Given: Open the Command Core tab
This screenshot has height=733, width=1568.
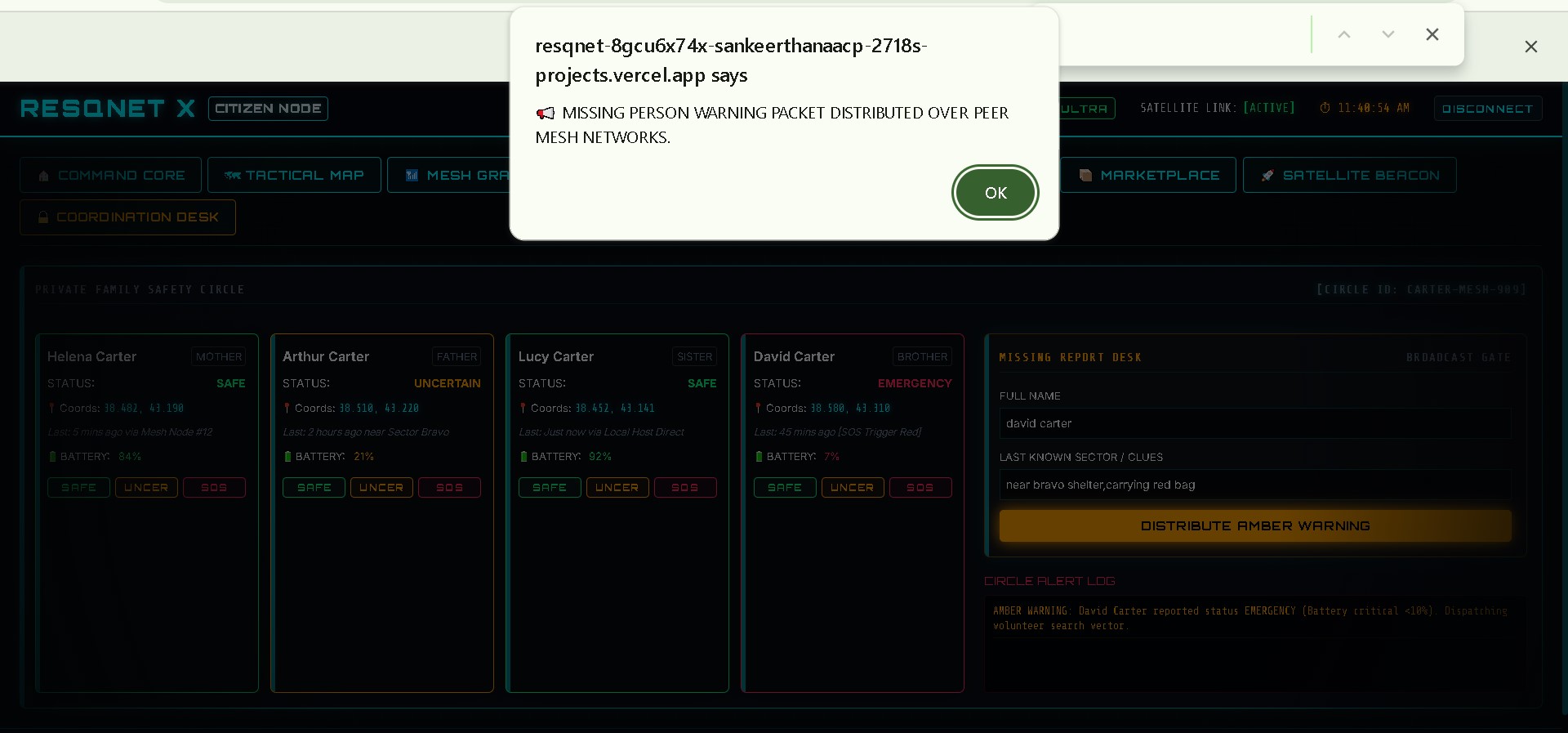Looking at the screenshot, I should point(110,175).
